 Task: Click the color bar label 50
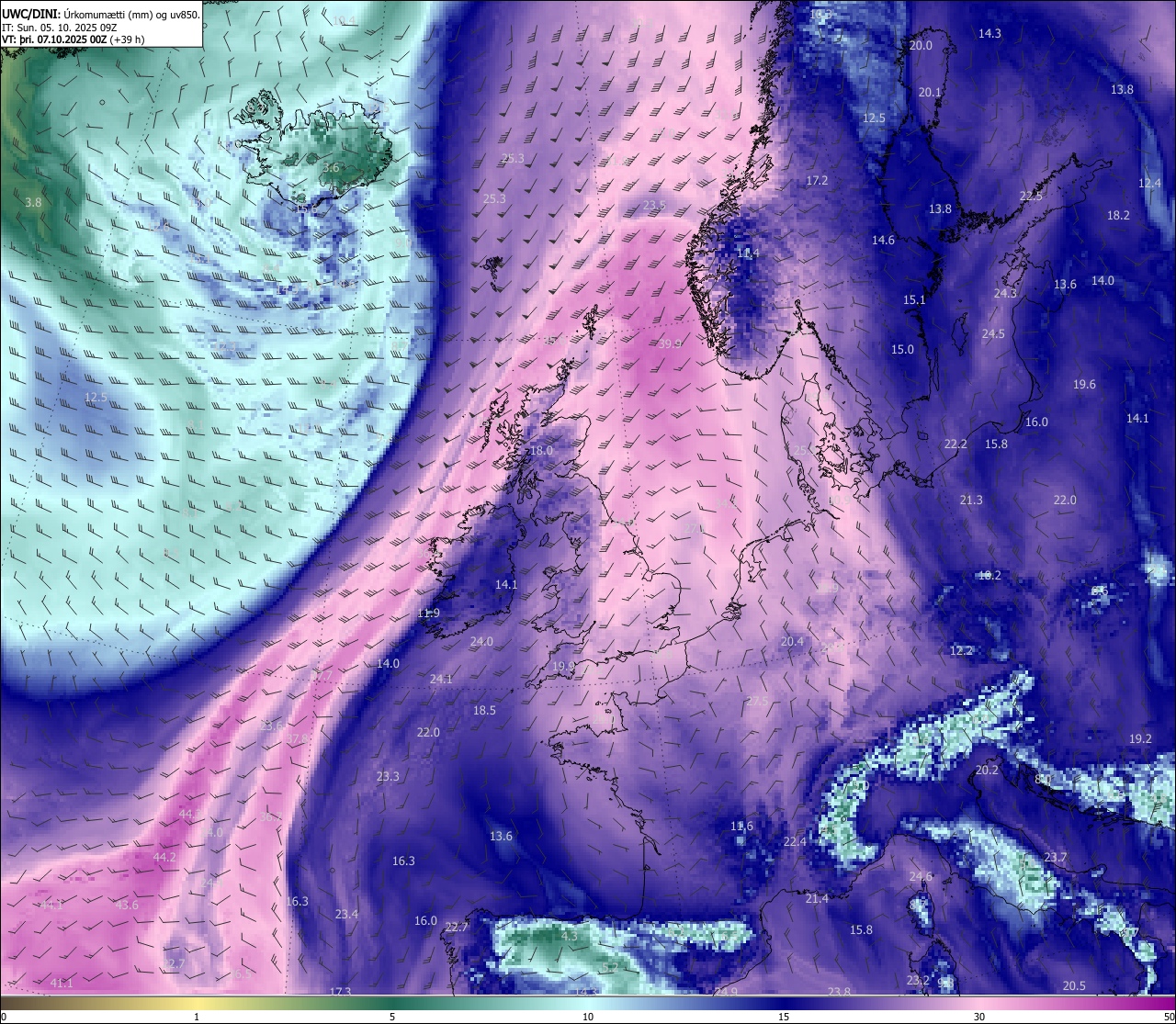(1168, 1017)
